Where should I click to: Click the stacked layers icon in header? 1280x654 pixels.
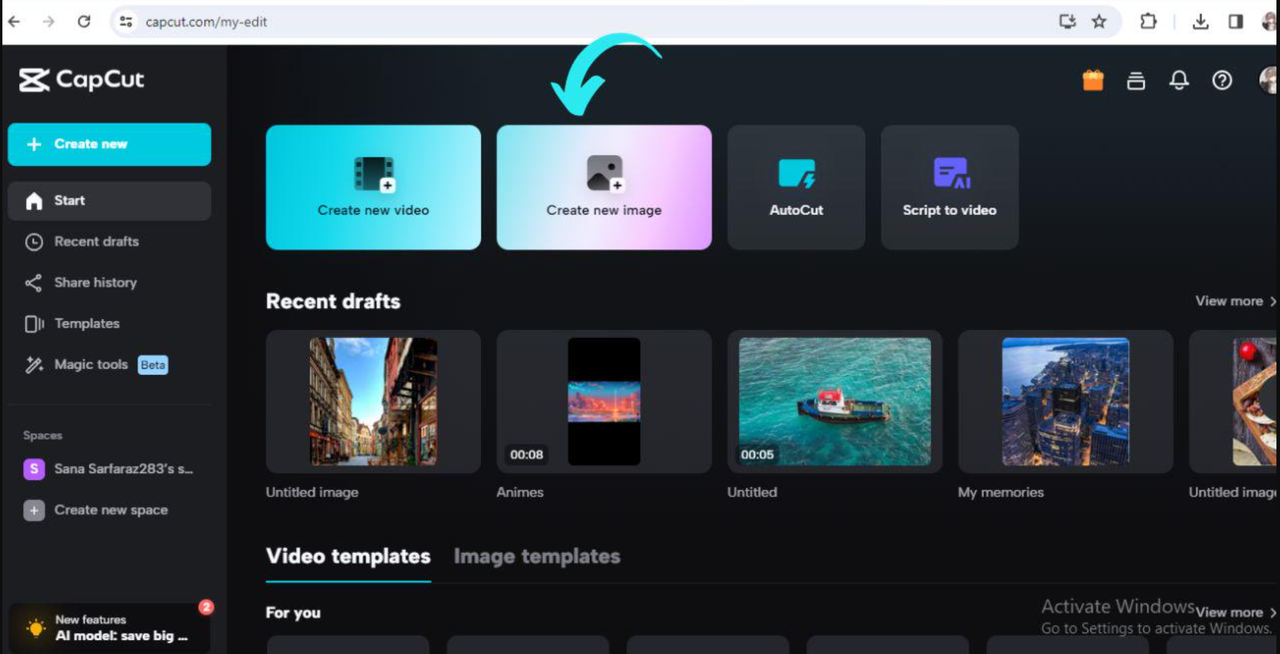(x=1136, y=81)
